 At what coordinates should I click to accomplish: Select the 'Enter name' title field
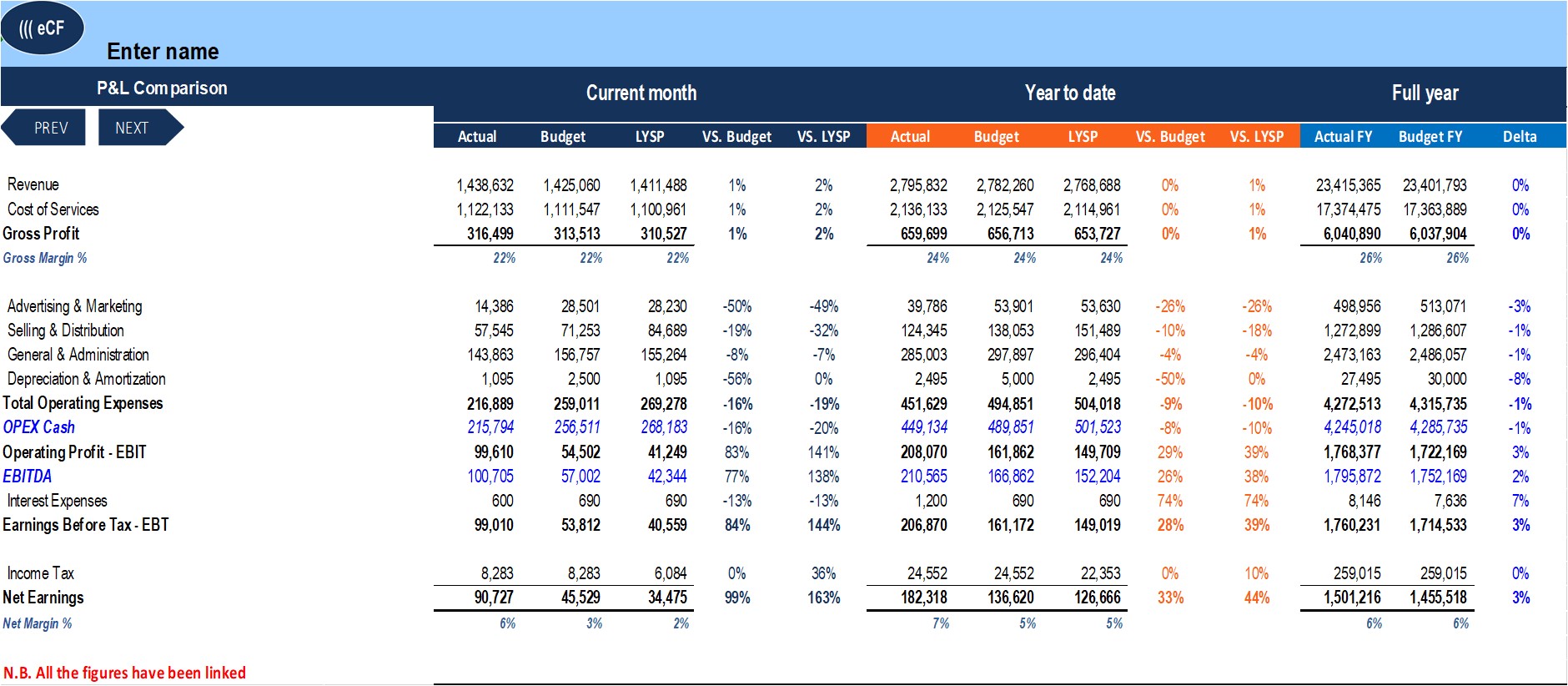click(x=163, y=52)
